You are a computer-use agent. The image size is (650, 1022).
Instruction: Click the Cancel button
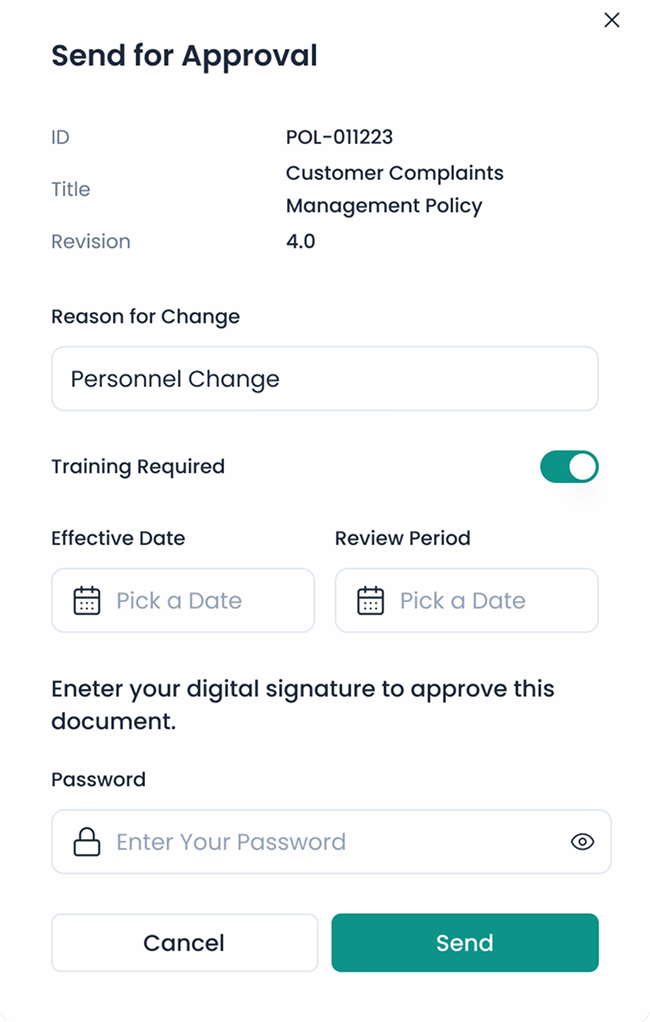pyautogui.click(x=185, y=942)
